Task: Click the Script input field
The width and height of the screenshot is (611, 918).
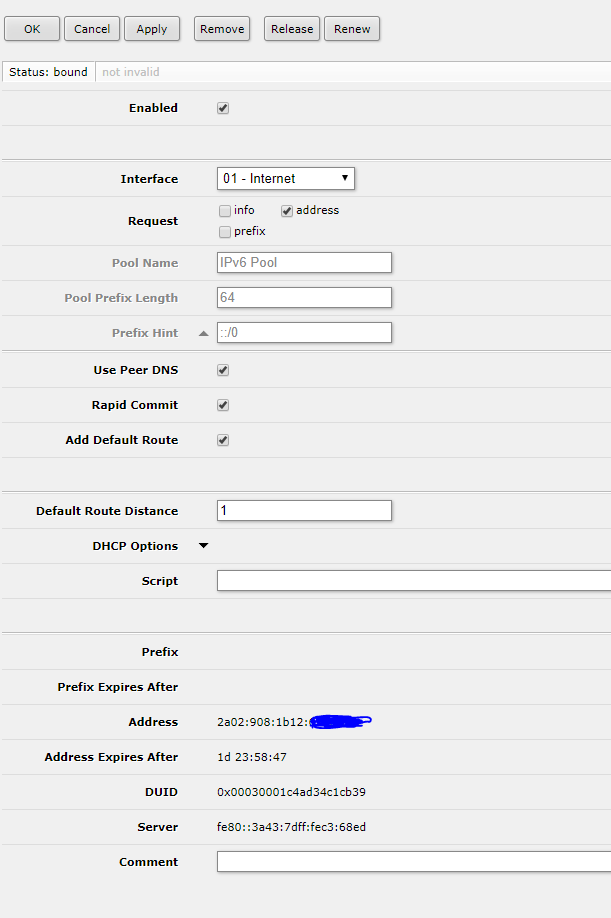Action: pos(414,581)
